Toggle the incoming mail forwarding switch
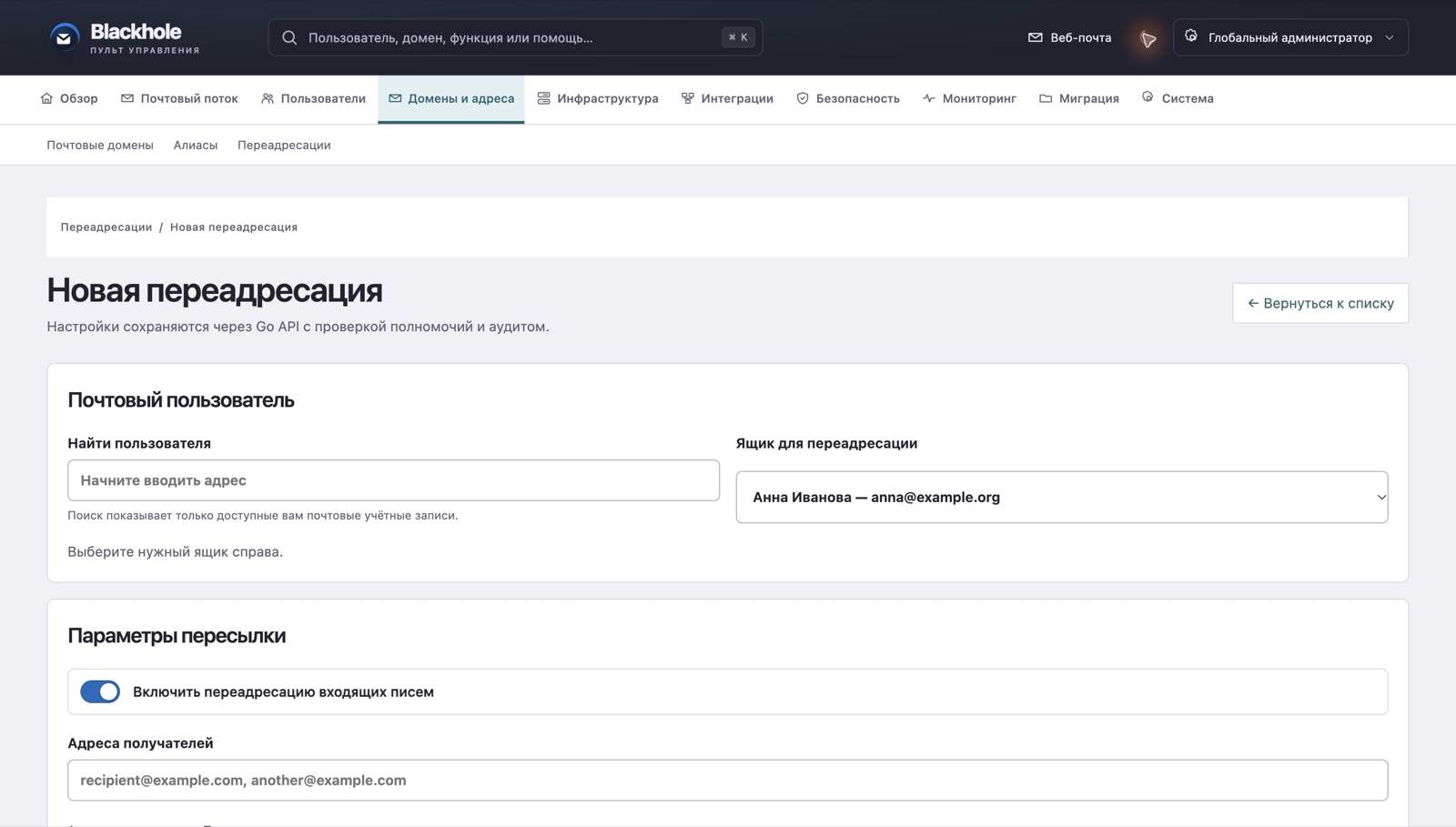Viewport: 1456px width, 827px height. point(100,691)
